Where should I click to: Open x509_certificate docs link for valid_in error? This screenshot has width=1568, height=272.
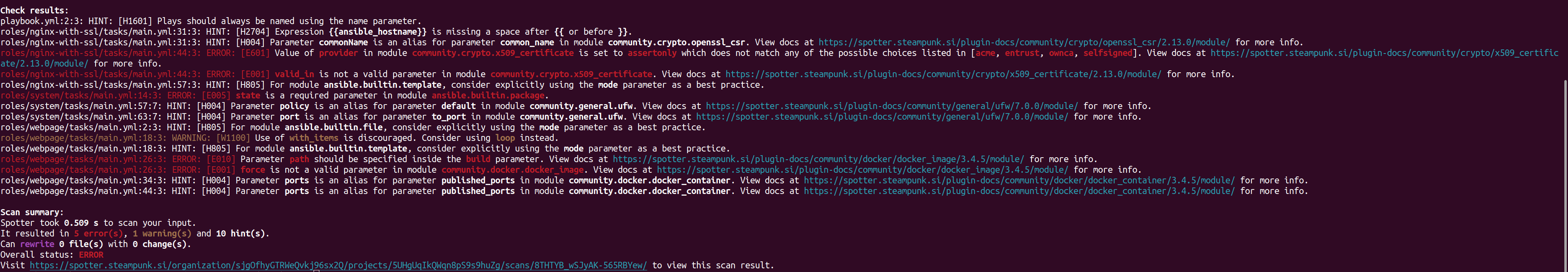943,74
